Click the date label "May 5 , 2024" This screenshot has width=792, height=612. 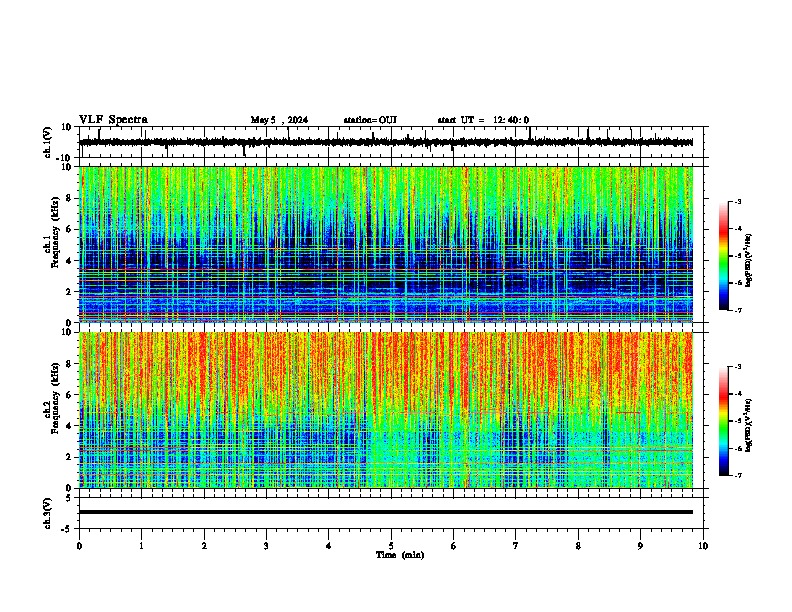(x=279, y=120)
